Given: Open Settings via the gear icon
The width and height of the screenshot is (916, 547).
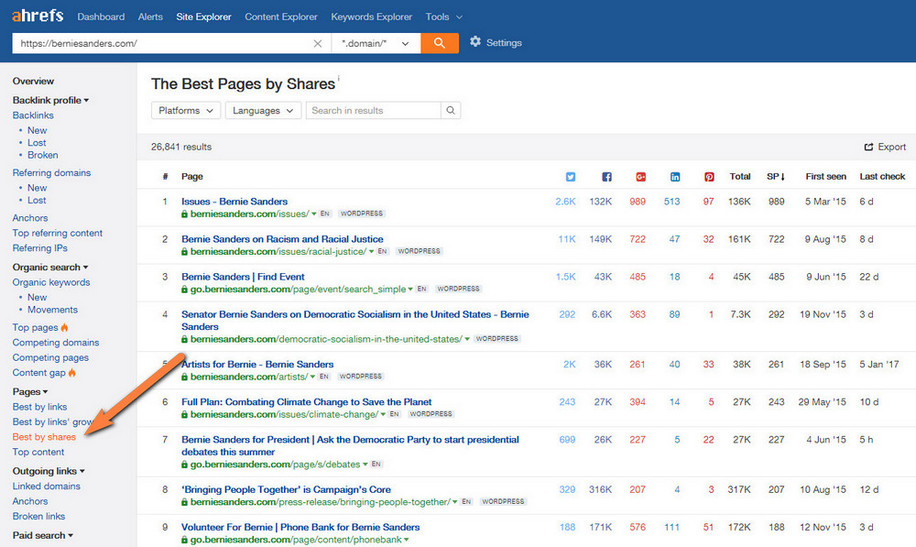Looking at the screenshot, I should [476, 41].
